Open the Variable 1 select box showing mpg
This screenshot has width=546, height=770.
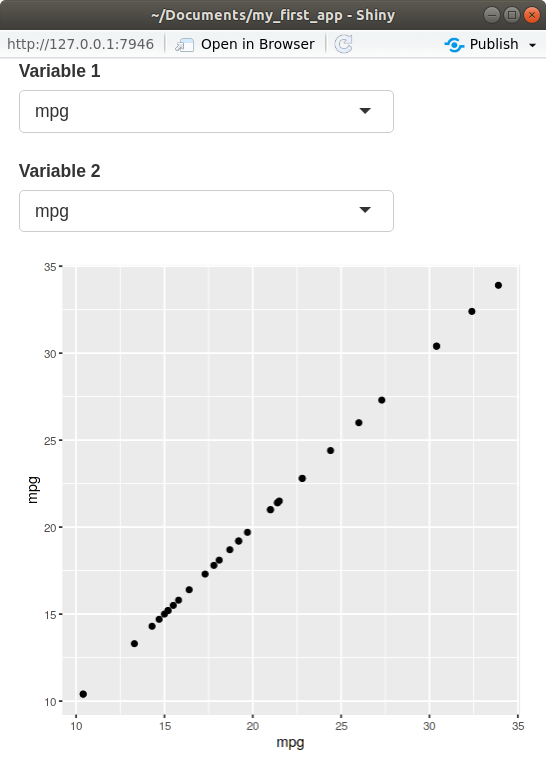(x=206, y=111)
